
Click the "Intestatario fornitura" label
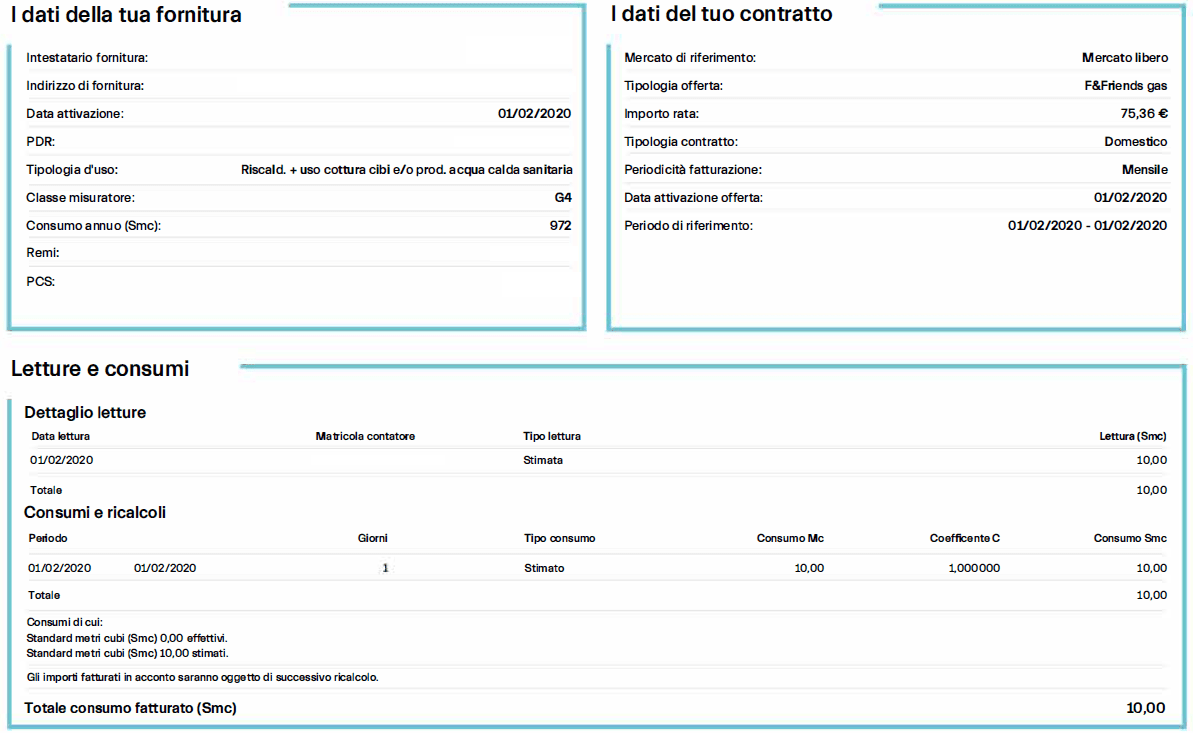(87, 58)
